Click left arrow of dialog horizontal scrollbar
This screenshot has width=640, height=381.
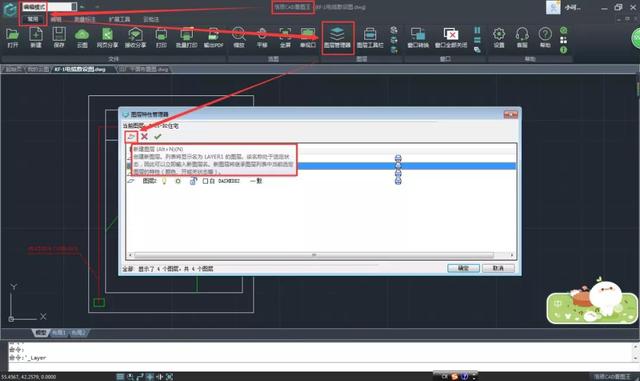pyautogui.click(x=130, y=255)
